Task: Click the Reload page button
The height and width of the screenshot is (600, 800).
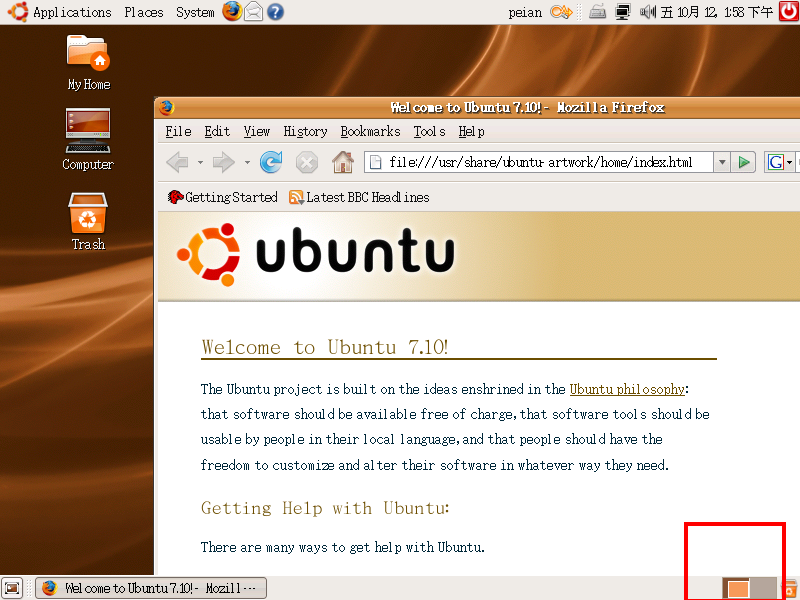Action: (x=271, y=162)
